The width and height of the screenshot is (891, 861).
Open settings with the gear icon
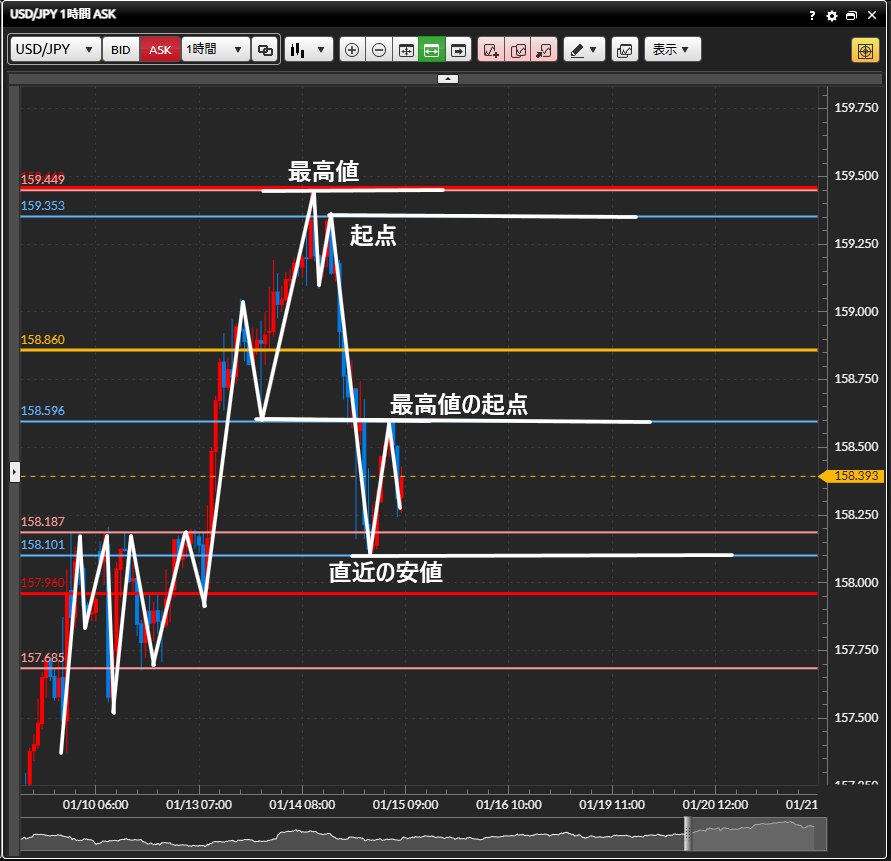click(x=832, y=16)
